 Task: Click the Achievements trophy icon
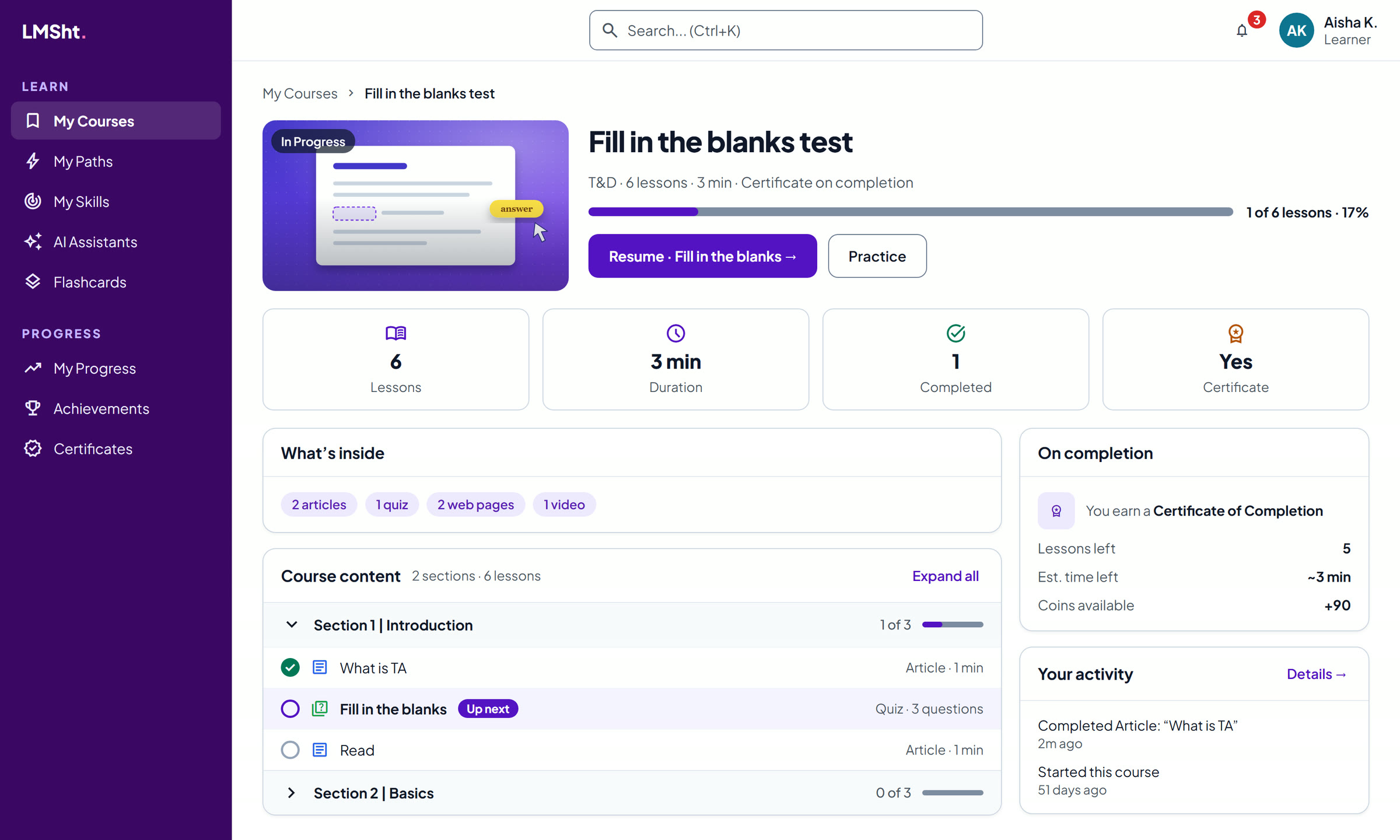tap(33, 408)
